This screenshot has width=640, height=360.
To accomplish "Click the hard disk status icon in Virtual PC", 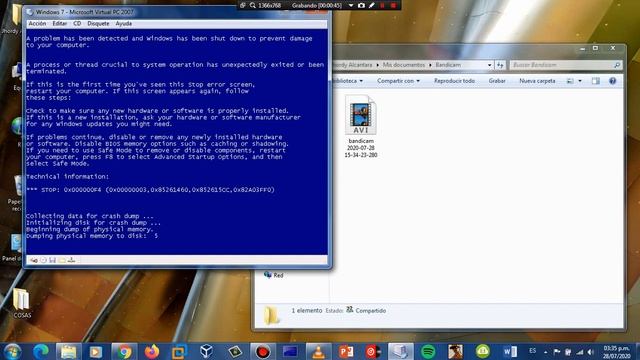I will 34,260.
